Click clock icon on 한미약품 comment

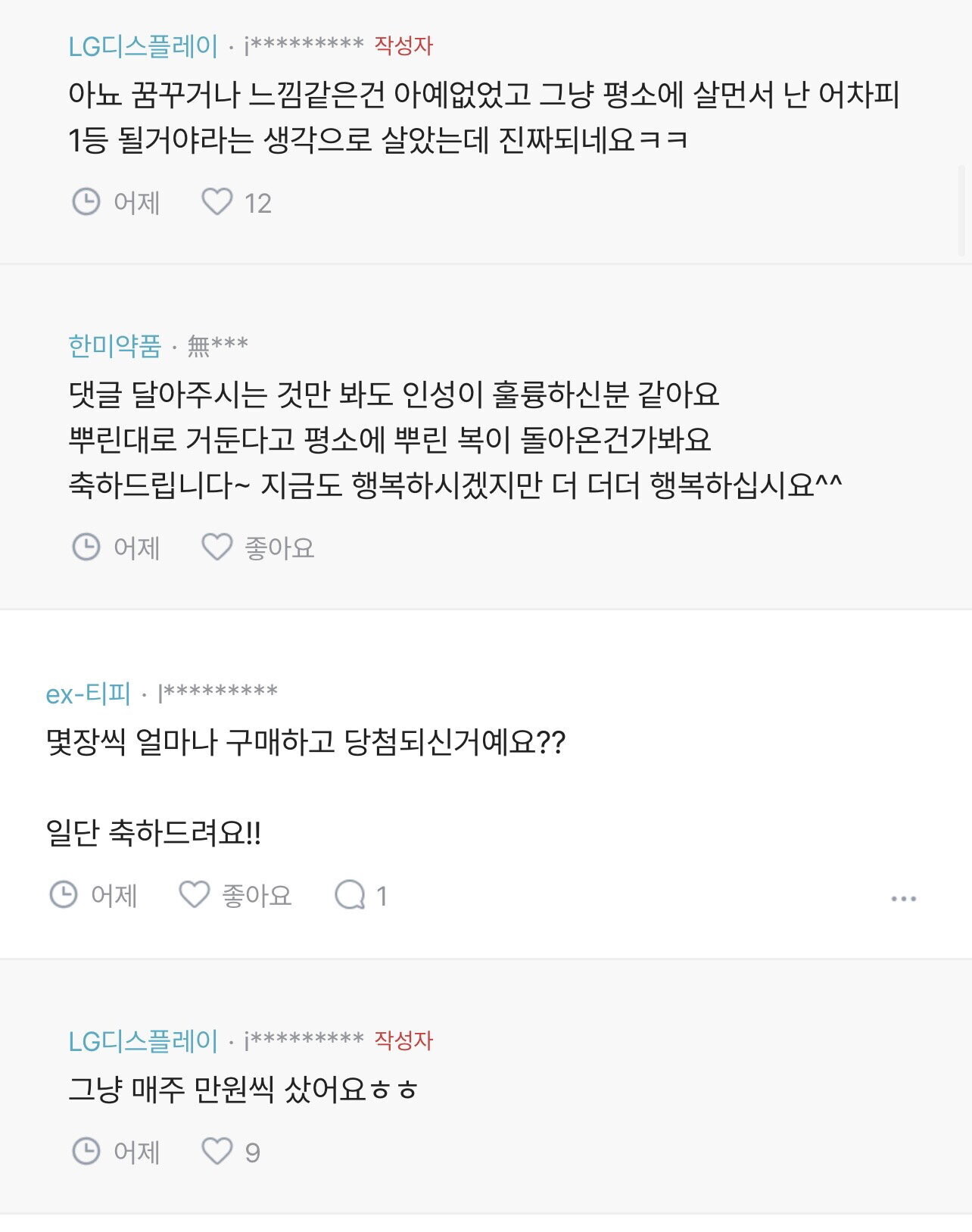[x=86, y=547]
